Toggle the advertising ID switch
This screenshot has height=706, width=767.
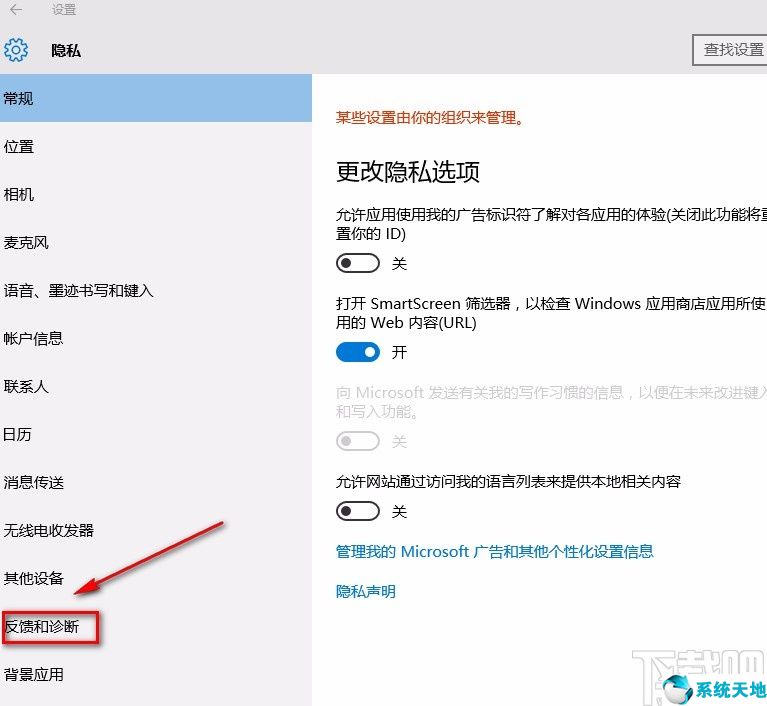tap(358, 264)
